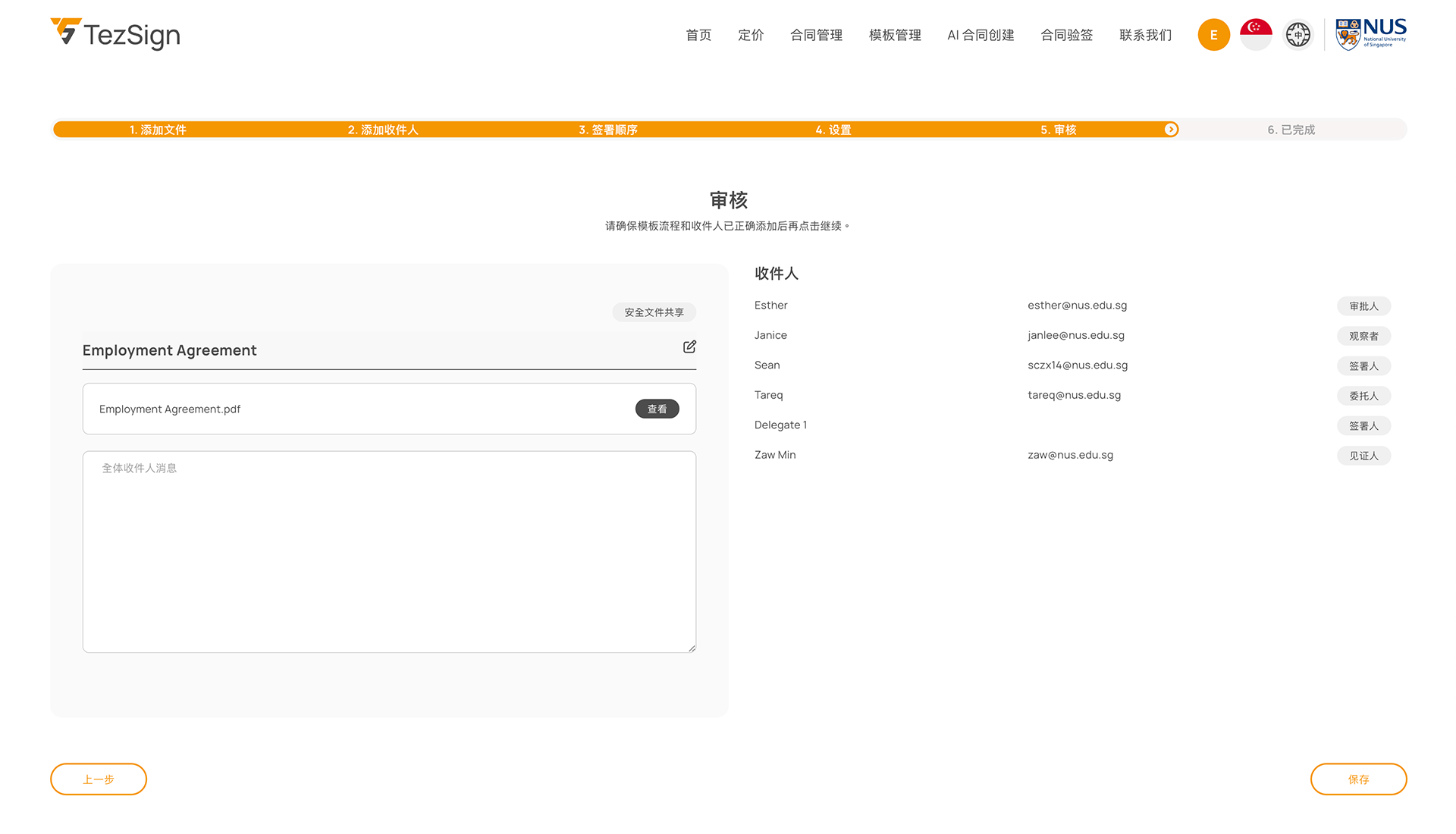Jump to step 4 设置
Screen dimensions: 1456x834
tap(833, 130)
